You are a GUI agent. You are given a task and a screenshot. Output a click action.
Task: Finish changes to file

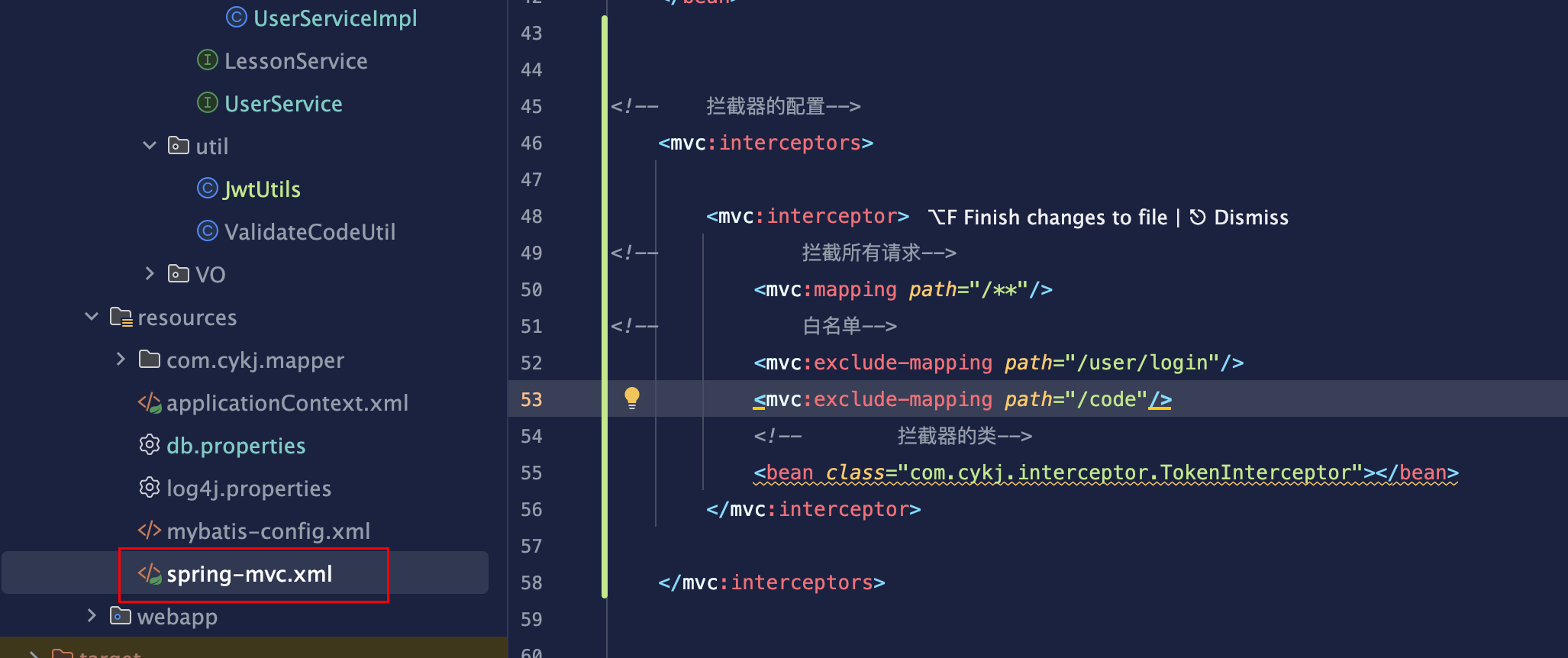(x=1048, y=218)
